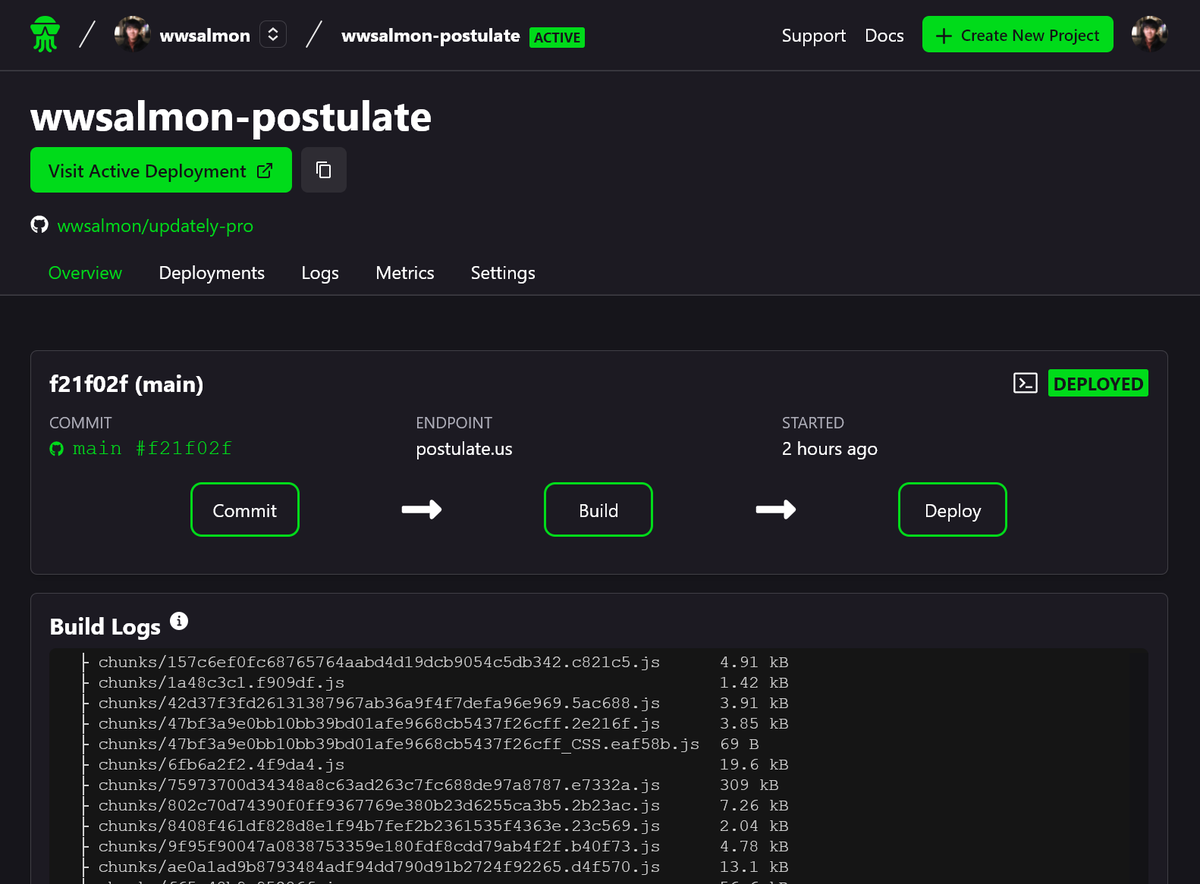This screenshot has height=884, width=1200.
Task: Click the wwsalmon-postulate page title
Action: point(231,117)
